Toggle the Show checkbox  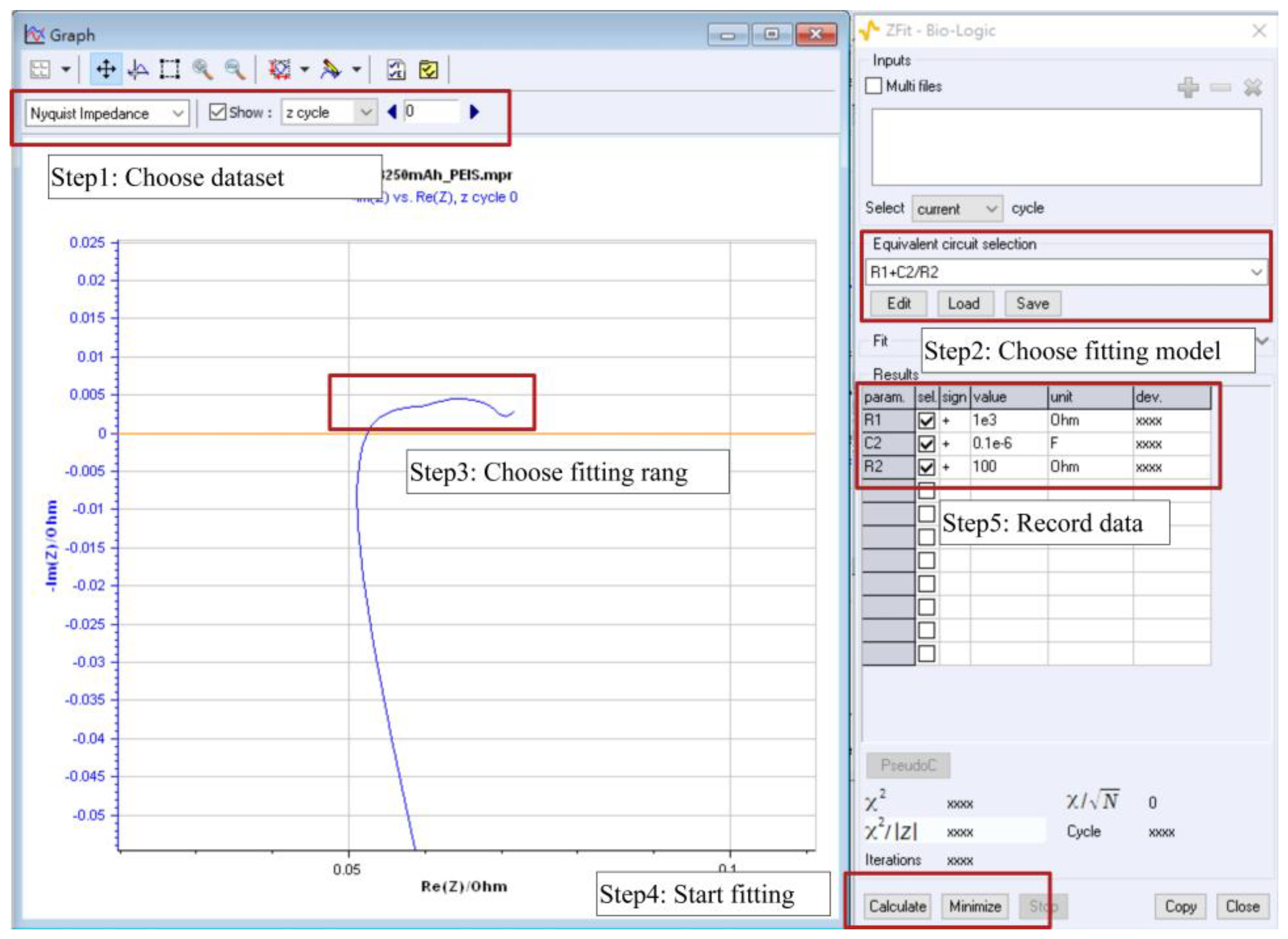(x=217, y=112)
